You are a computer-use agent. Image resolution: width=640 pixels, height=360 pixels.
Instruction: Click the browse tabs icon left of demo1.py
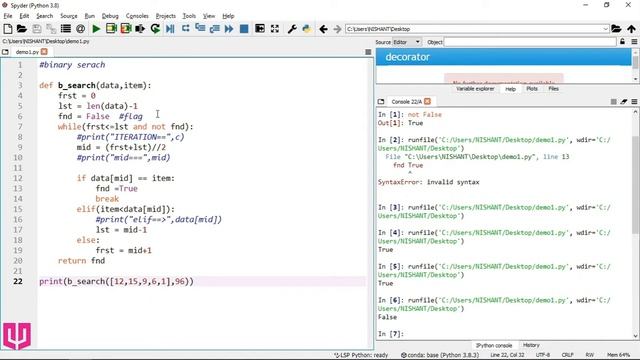(5, 52)
